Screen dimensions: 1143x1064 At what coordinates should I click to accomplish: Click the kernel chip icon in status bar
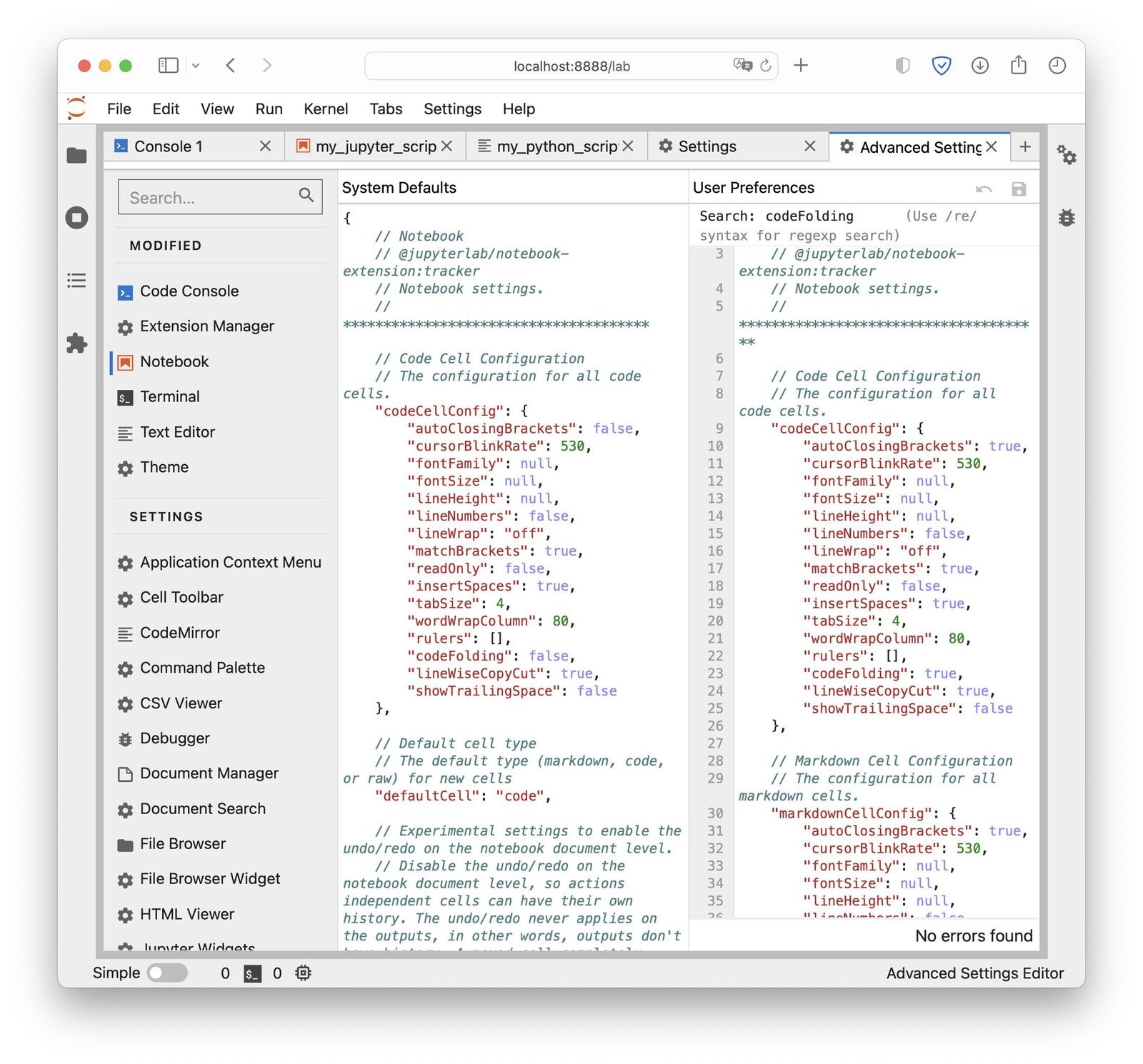point(303,973)
